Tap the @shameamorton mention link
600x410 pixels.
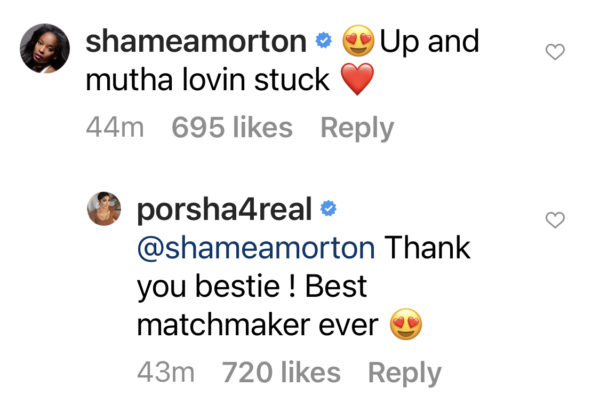coord(256,247)
